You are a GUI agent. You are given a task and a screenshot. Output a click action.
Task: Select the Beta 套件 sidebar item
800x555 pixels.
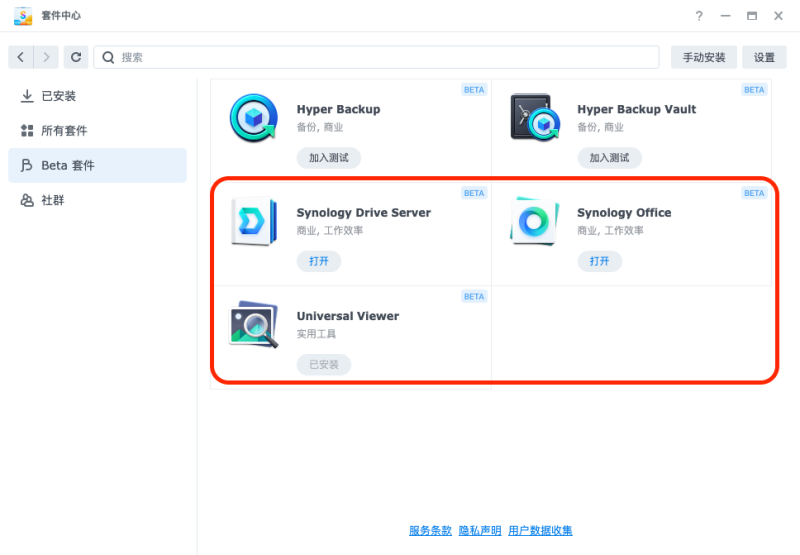click(x=97, y=165)
